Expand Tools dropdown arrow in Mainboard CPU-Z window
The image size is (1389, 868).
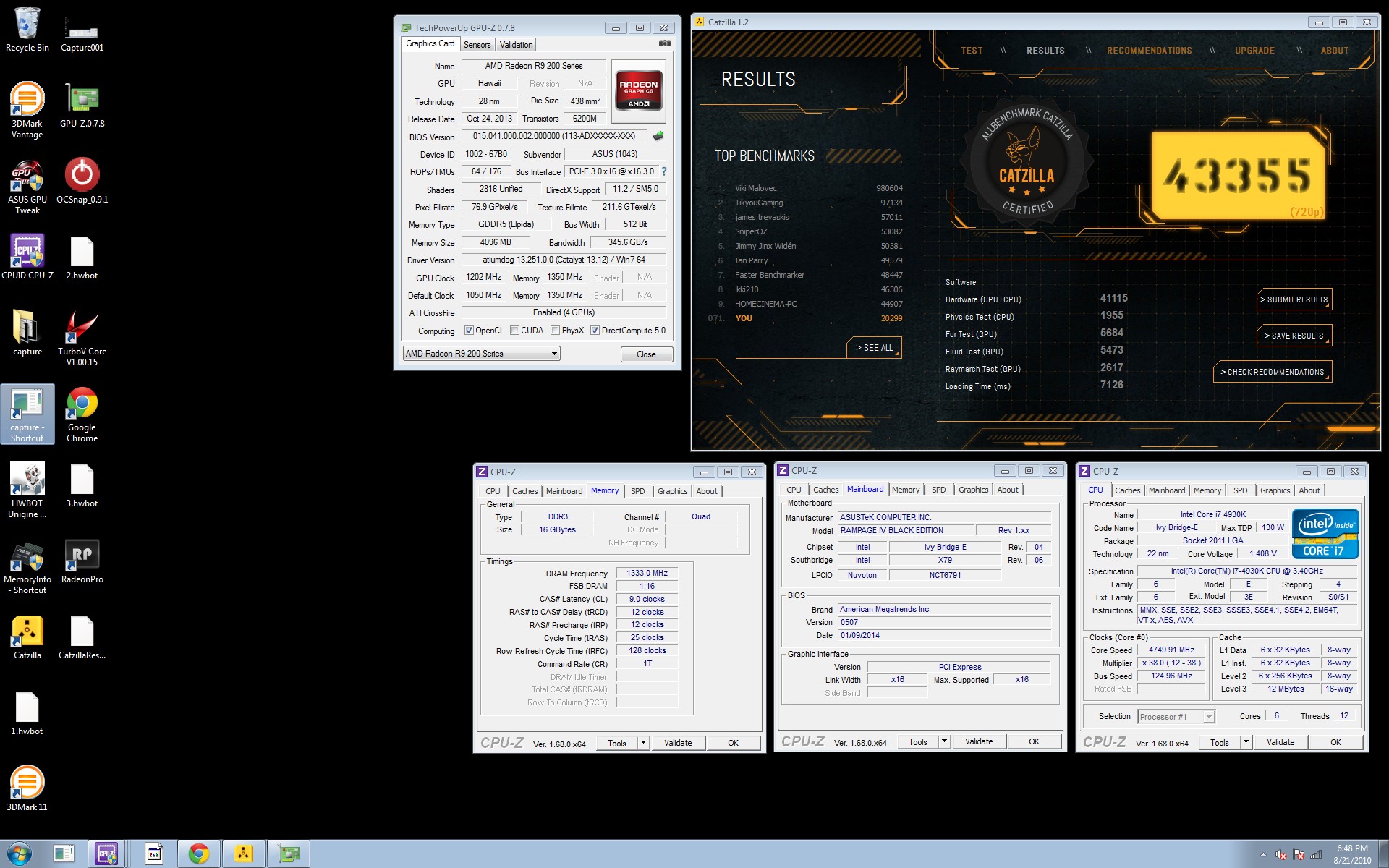944,741
